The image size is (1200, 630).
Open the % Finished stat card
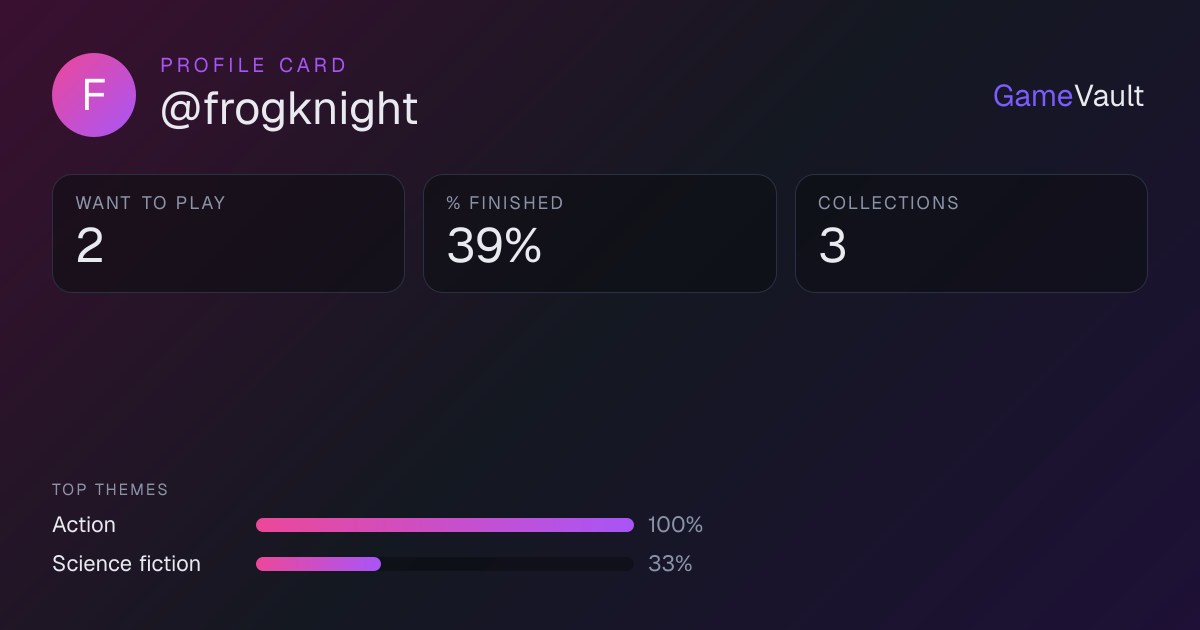click(x=600, y=233)
